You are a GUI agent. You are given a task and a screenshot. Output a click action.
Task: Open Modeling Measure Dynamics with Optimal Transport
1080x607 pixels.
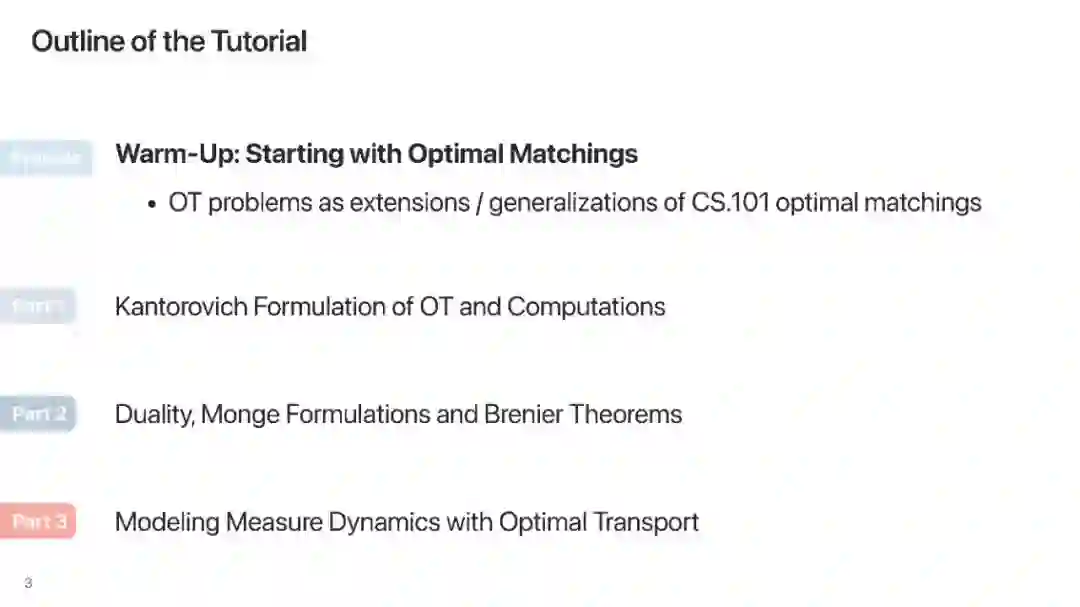[406, 522]
